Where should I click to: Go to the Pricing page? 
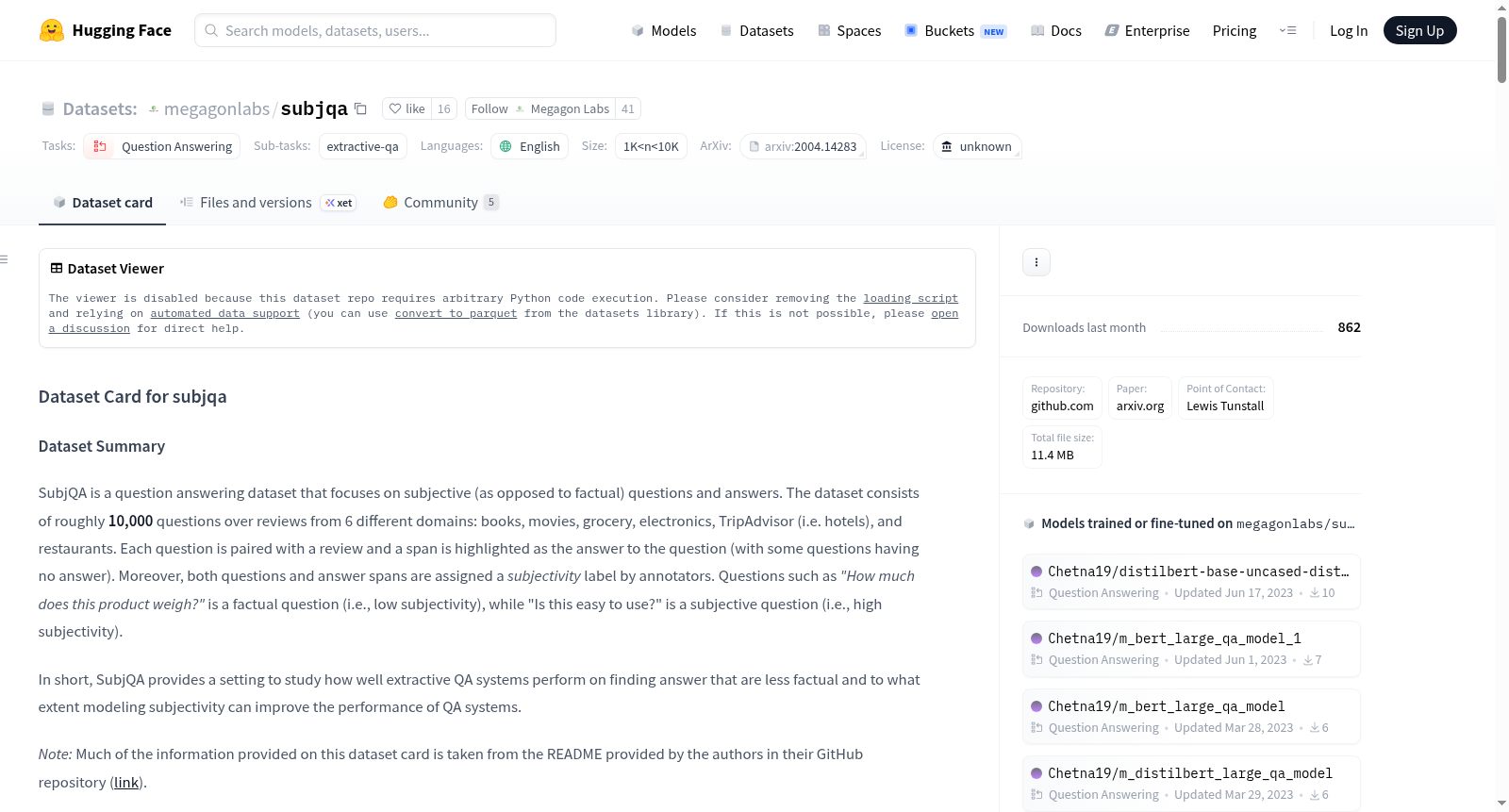[1235, 30]
